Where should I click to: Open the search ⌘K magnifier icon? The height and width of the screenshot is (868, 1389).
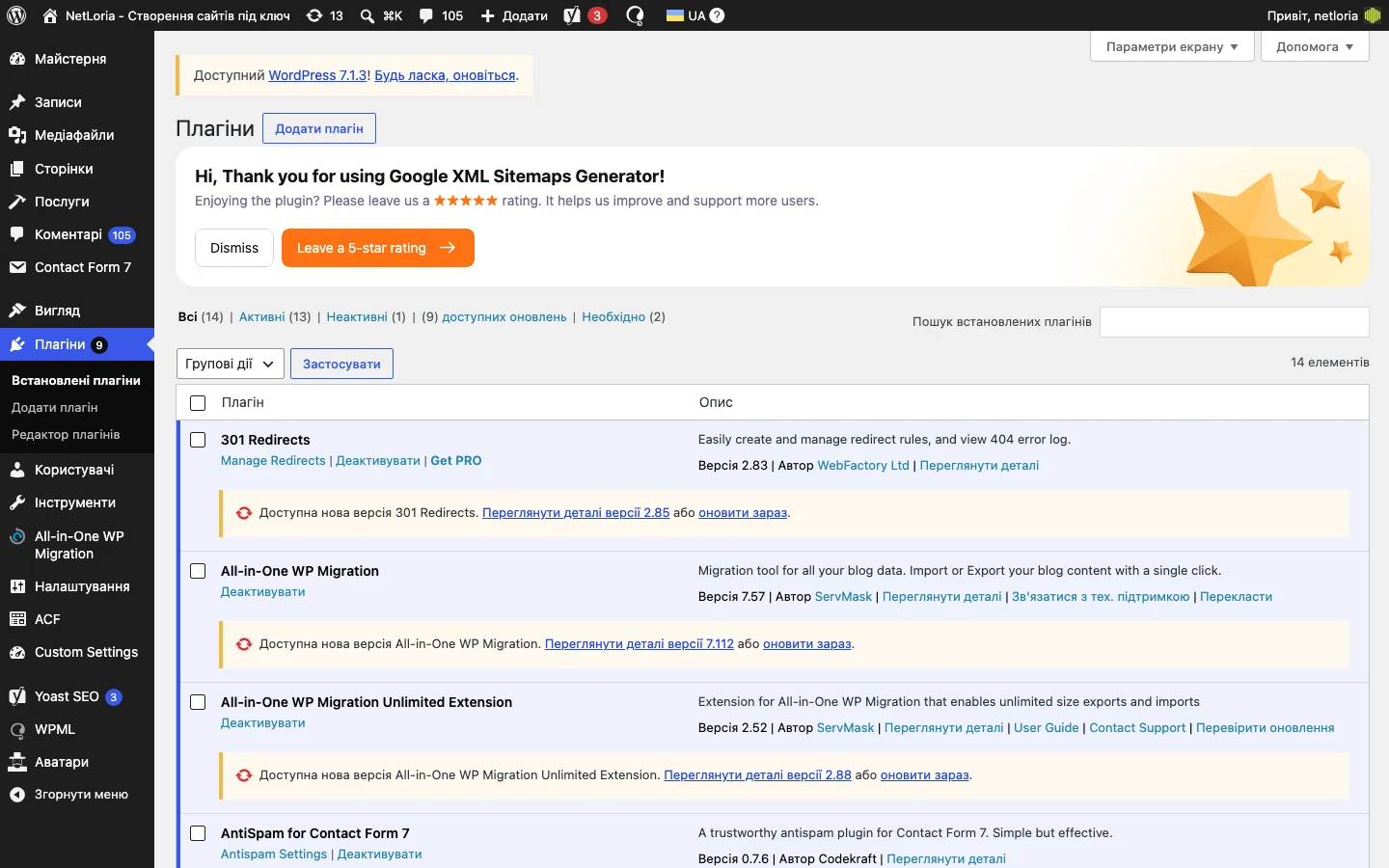(368, 15)
